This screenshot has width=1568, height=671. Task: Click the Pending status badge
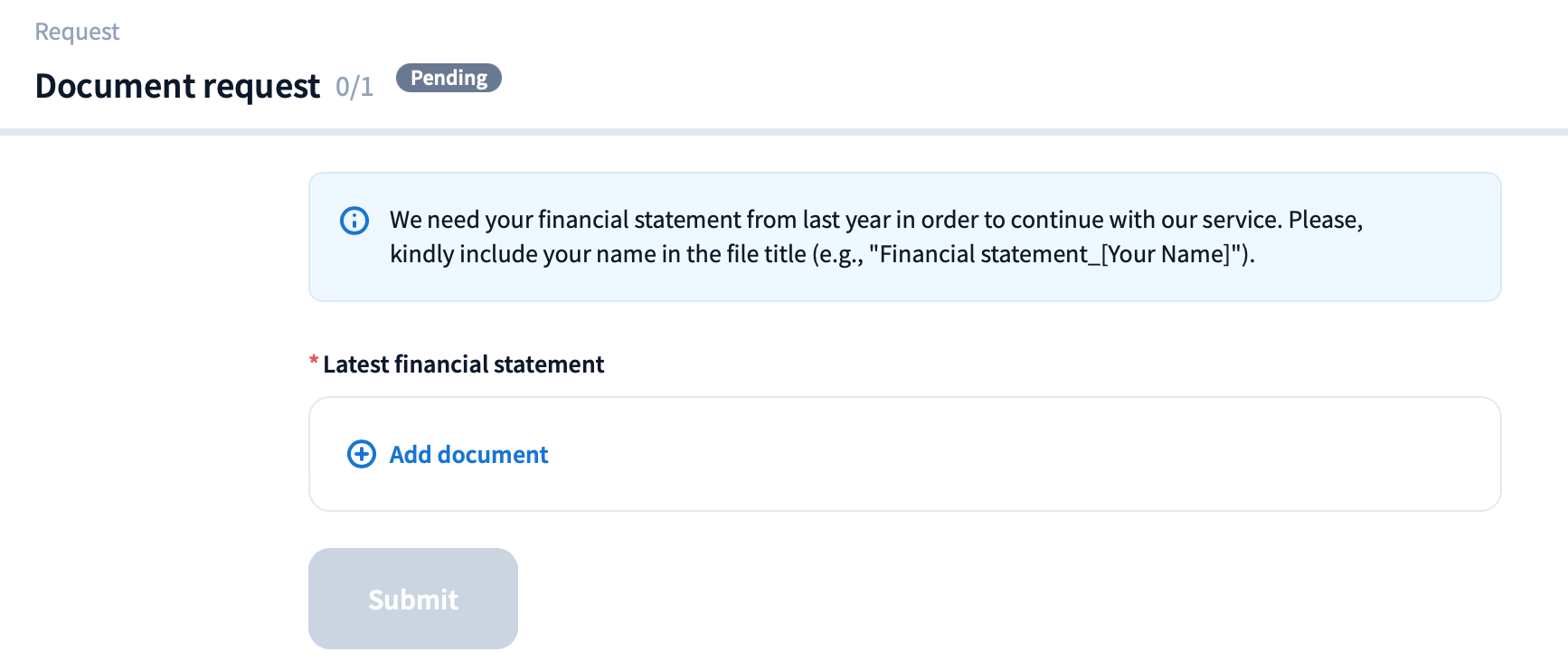pos(449,79)
